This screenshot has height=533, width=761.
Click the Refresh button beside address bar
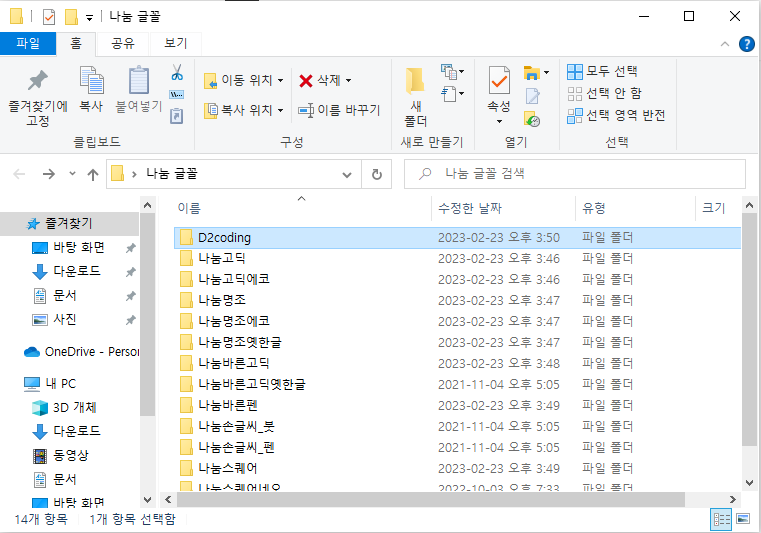click(377, 174)
